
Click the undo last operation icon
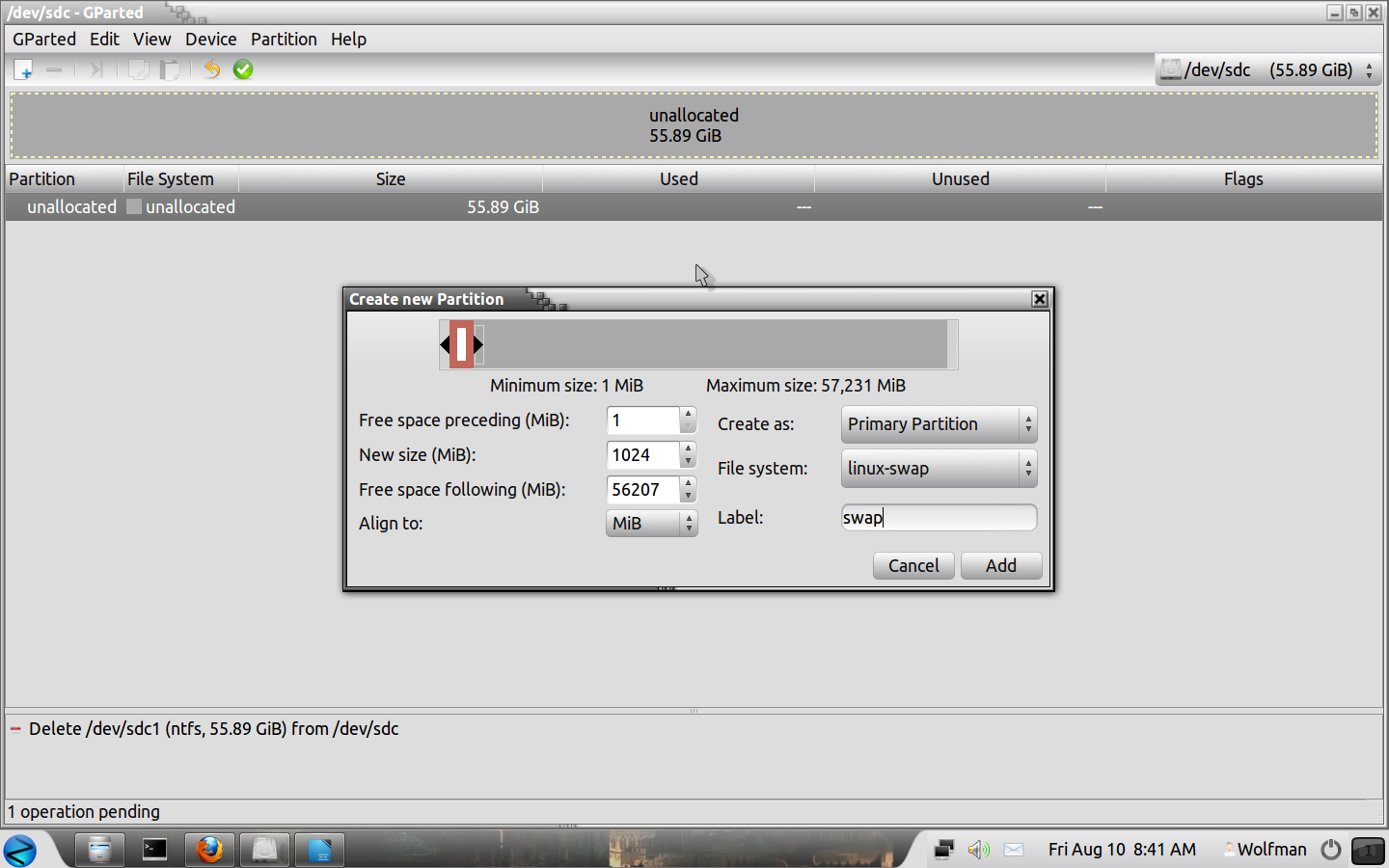click(x=212, y=69)
